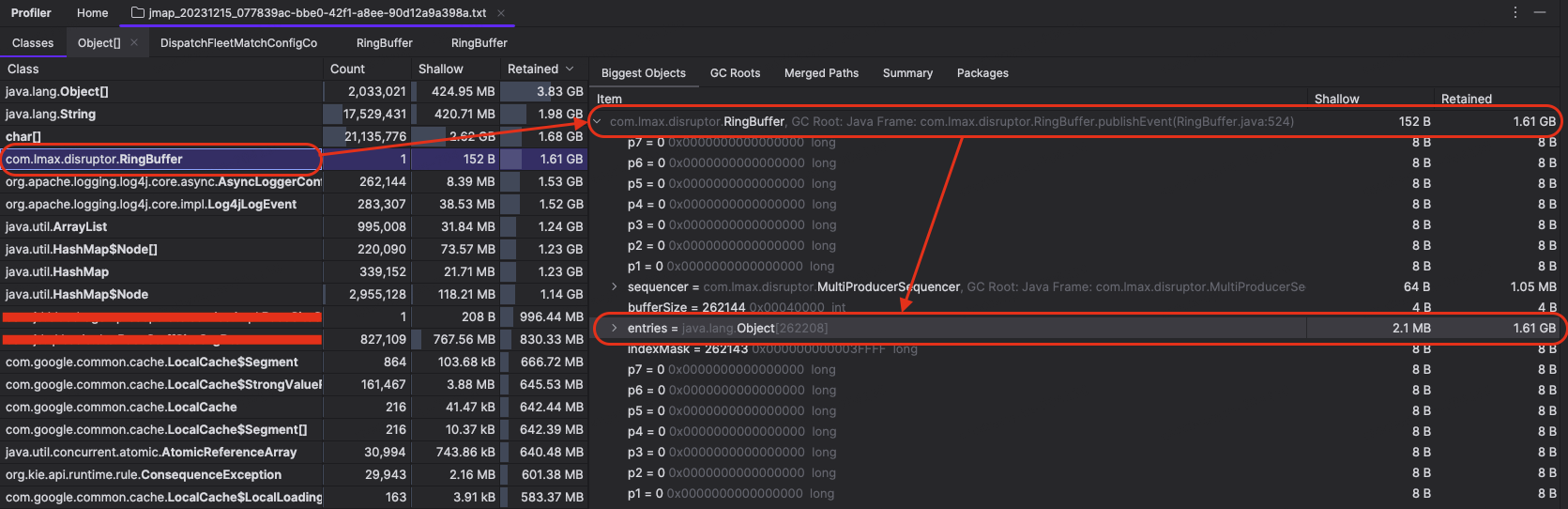Click the hide panel dash icon
Screen dimensions: 1568x509
pyautogui.click(x=1540, y=12)
